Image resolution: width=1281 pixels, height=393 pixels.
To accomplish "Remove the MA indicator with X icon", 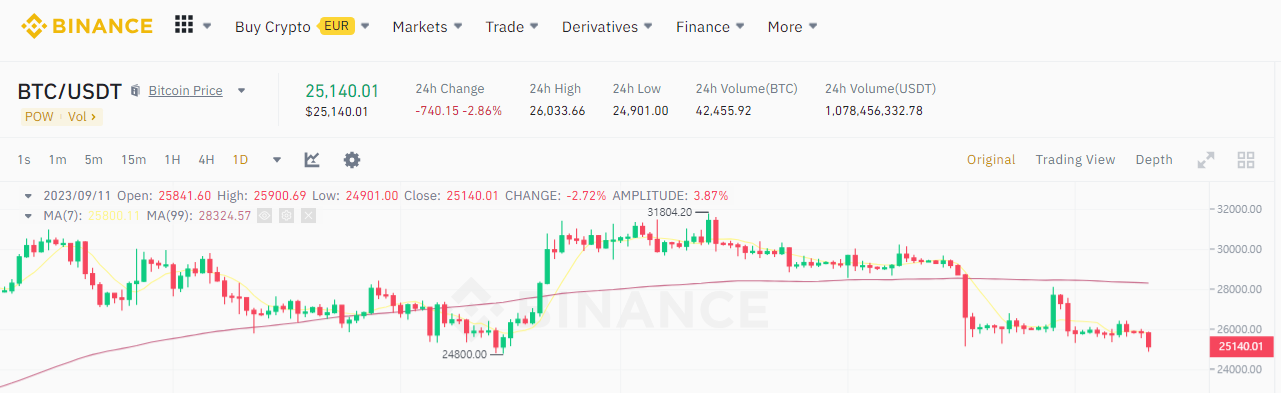I will pyautogui.click(x=308, y=215).
